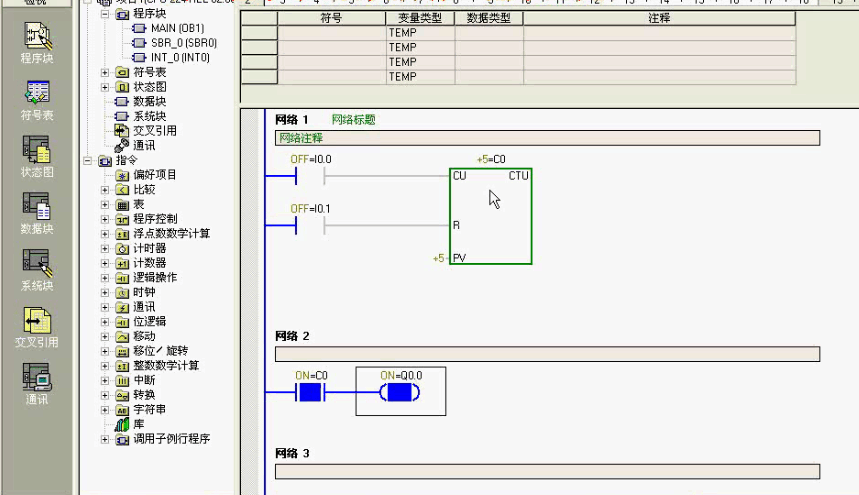
Task: Expand the 表 instruction folder
Action: coord(105,205)
